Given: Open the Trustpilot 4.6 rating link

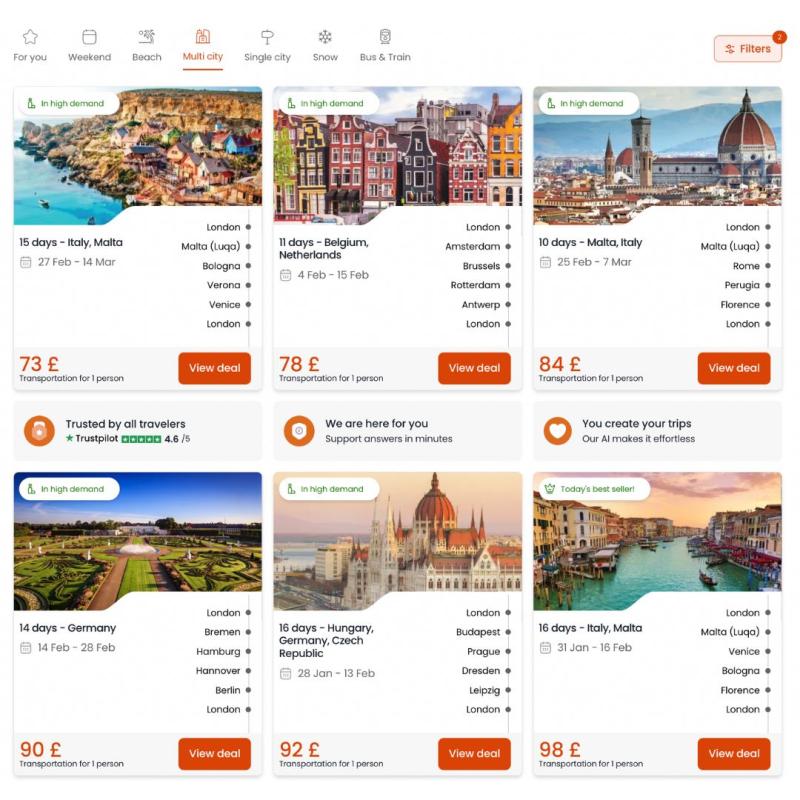Looking at the screenshot, I should pyautogui.click(x=128, y=439).
